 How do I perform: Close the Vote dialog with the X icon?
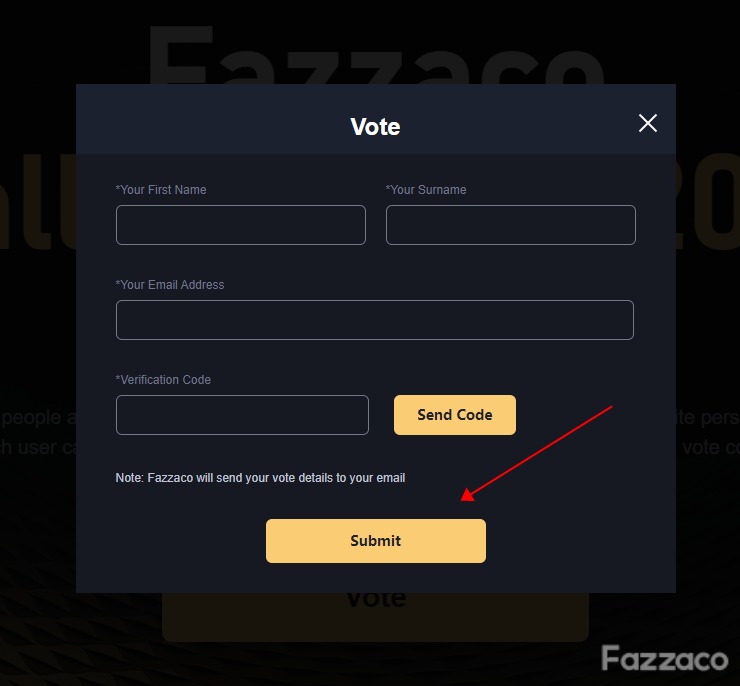(x=648, y=123)
